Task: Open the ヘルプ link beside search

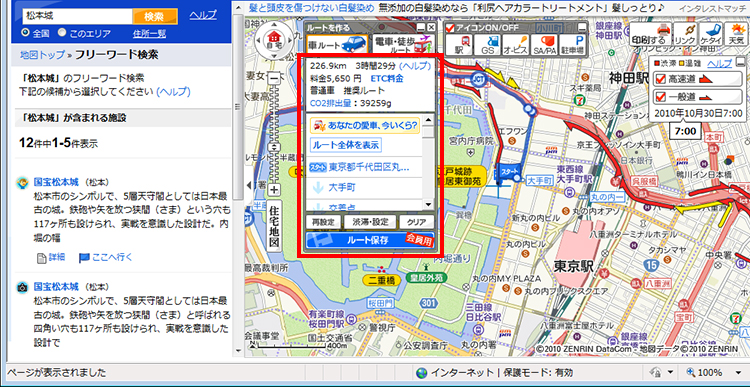Action: point(203,15)
